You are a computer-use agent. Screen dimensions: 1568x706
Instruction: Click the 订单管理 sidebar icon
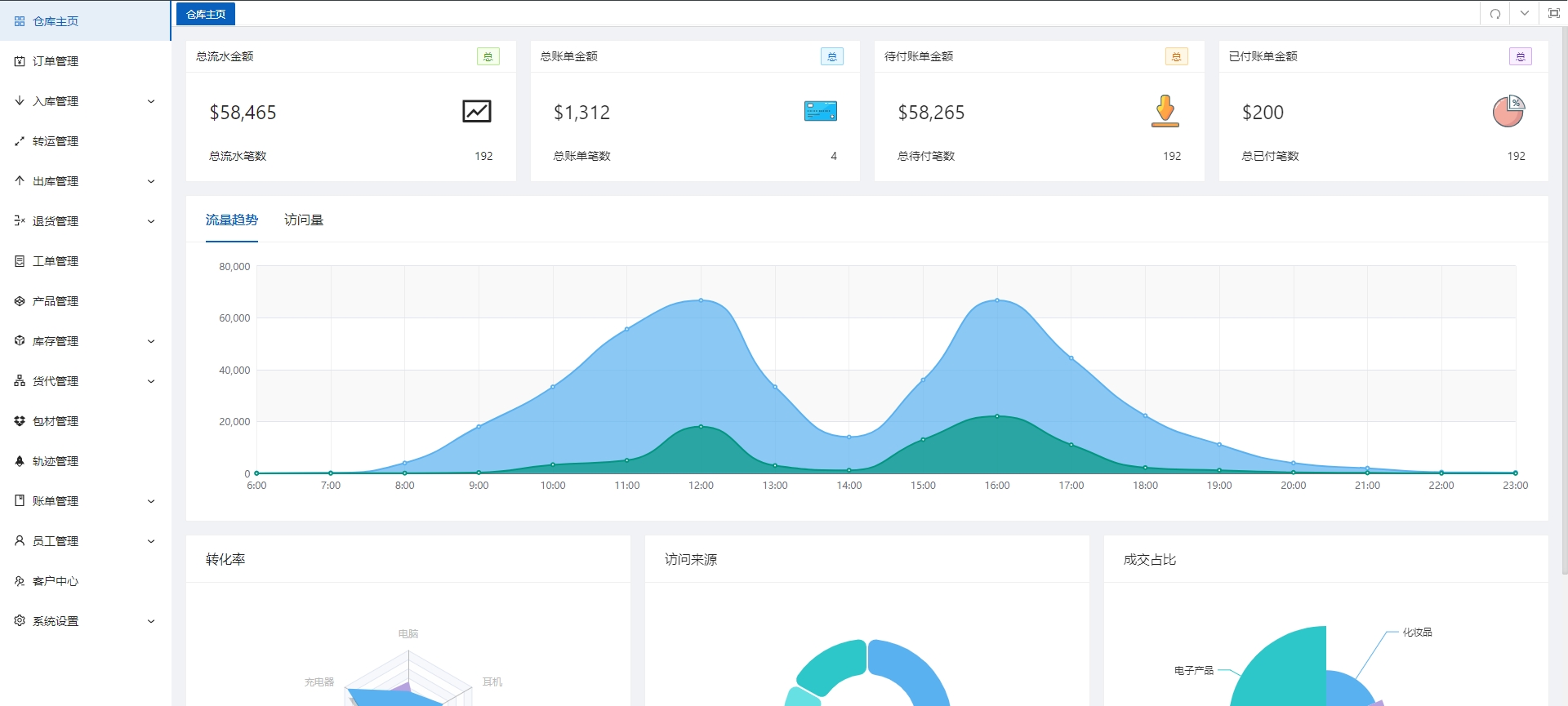click(20, 61)
